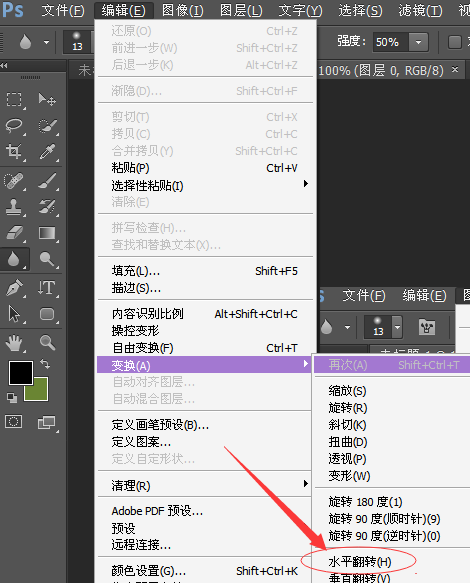Select the Crop tool
This screenshot has width=470, height=583.
tap(14, 152)
